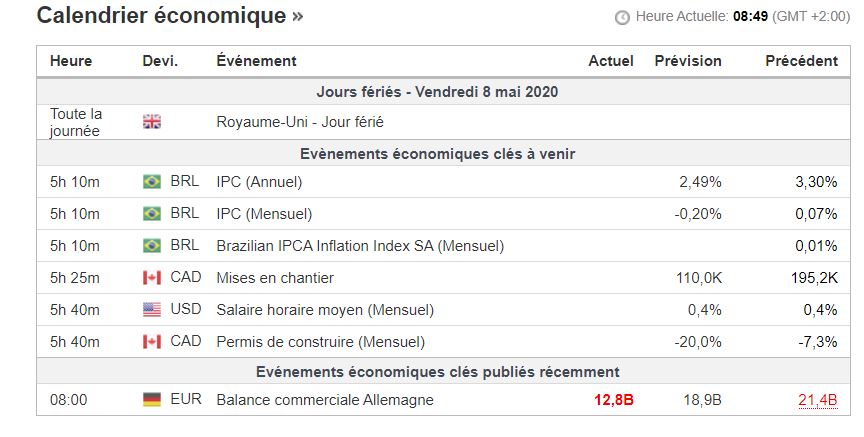Viewport: 864px width, 437px height.
Task: Click the United Kingdom flag icon
Action: tap(152, 122)
